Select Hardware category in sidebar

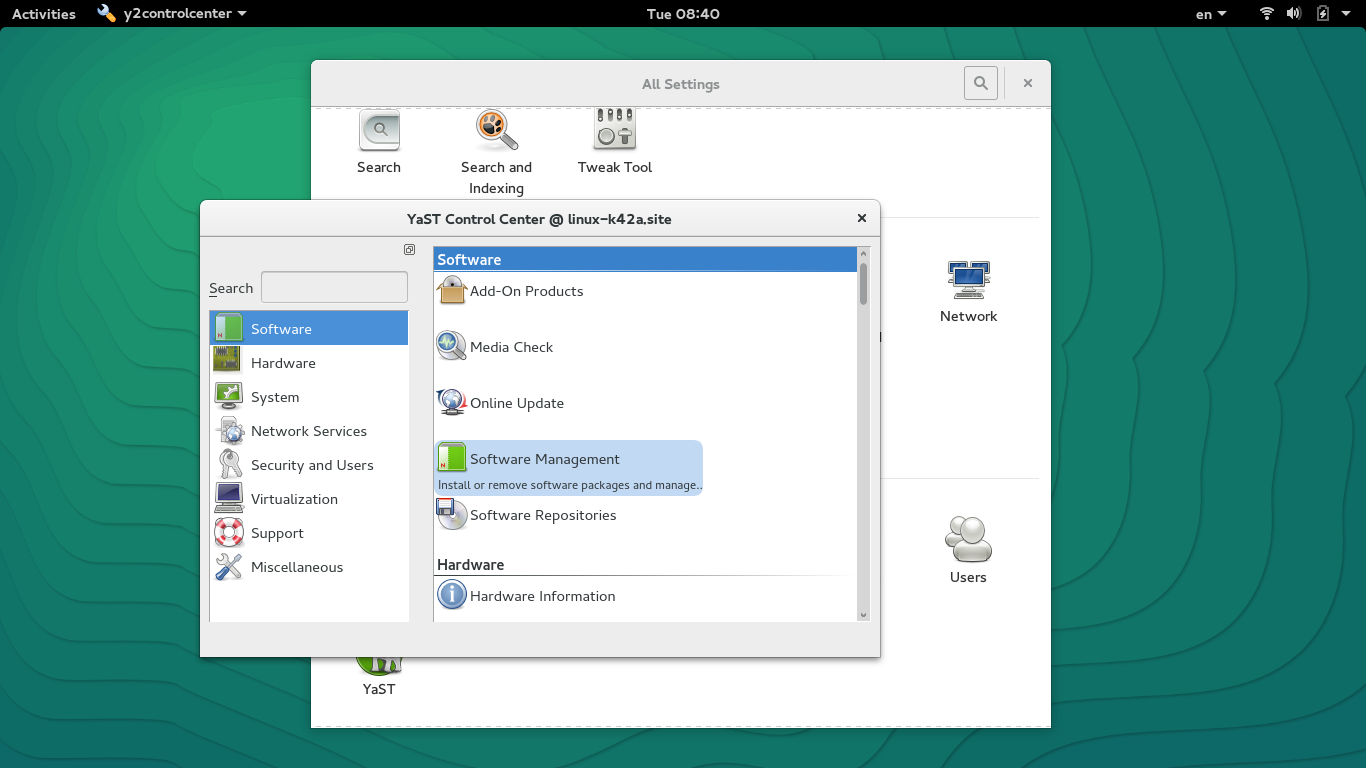click(x=283, y=363)
